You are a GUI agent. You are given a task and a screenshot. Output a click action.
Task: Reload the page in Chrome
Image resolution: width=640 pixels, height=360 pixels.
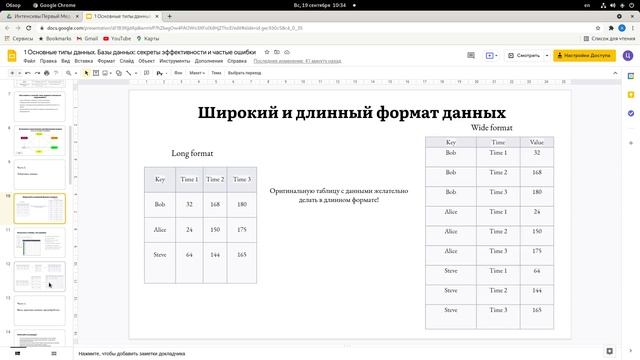tap(29, 28)
